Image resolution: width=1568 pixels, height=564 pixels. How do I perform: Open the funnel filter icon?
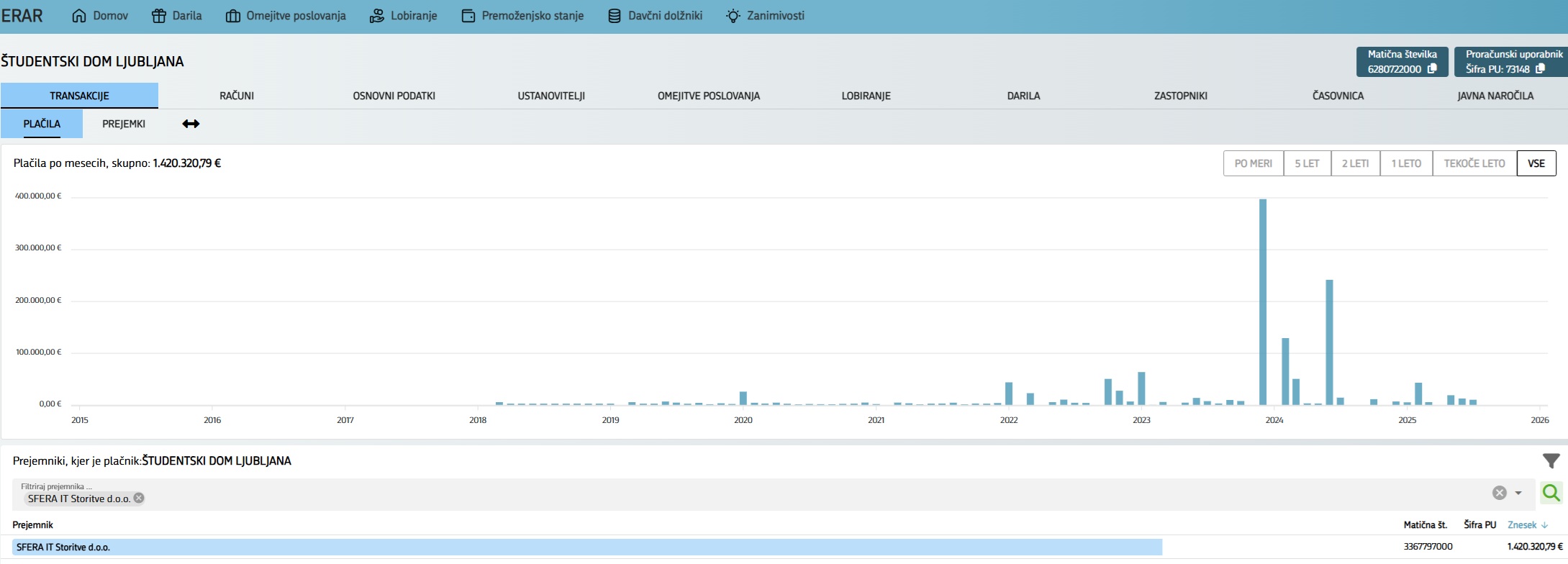pyautogui.click(x=1551, y=461)
